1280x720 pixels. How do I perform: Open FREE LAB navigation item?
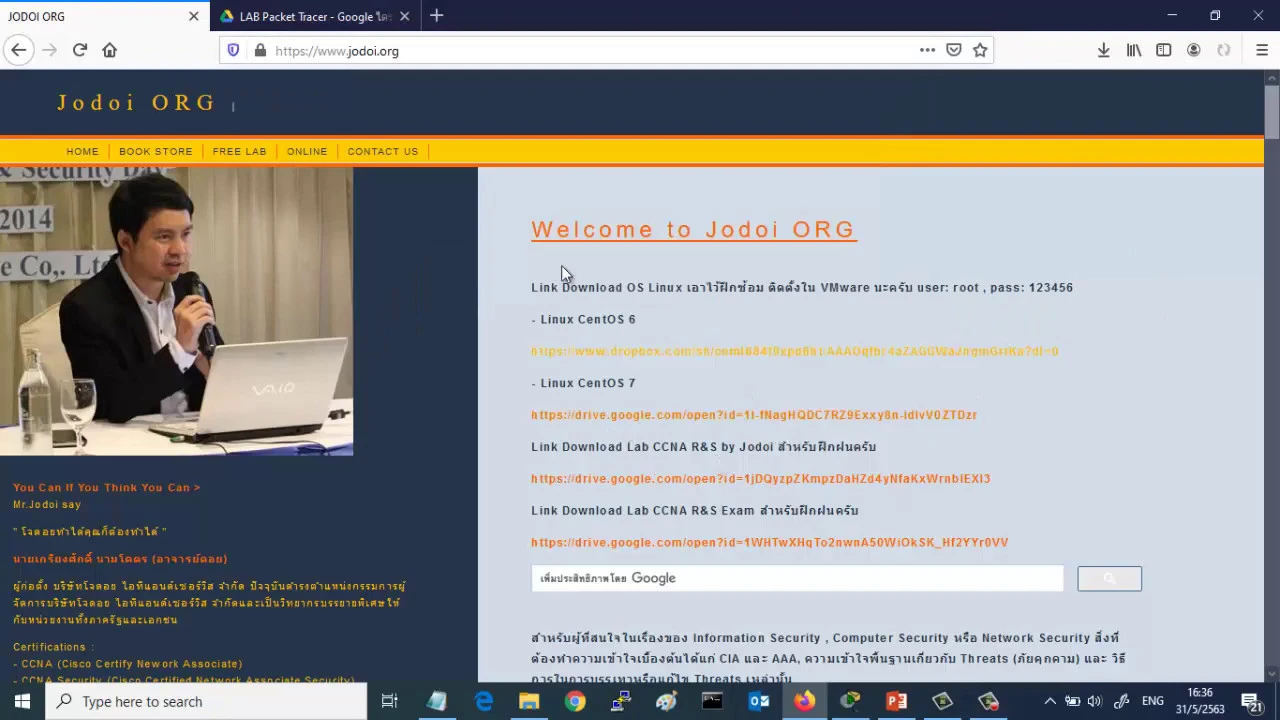pos(240,151)
